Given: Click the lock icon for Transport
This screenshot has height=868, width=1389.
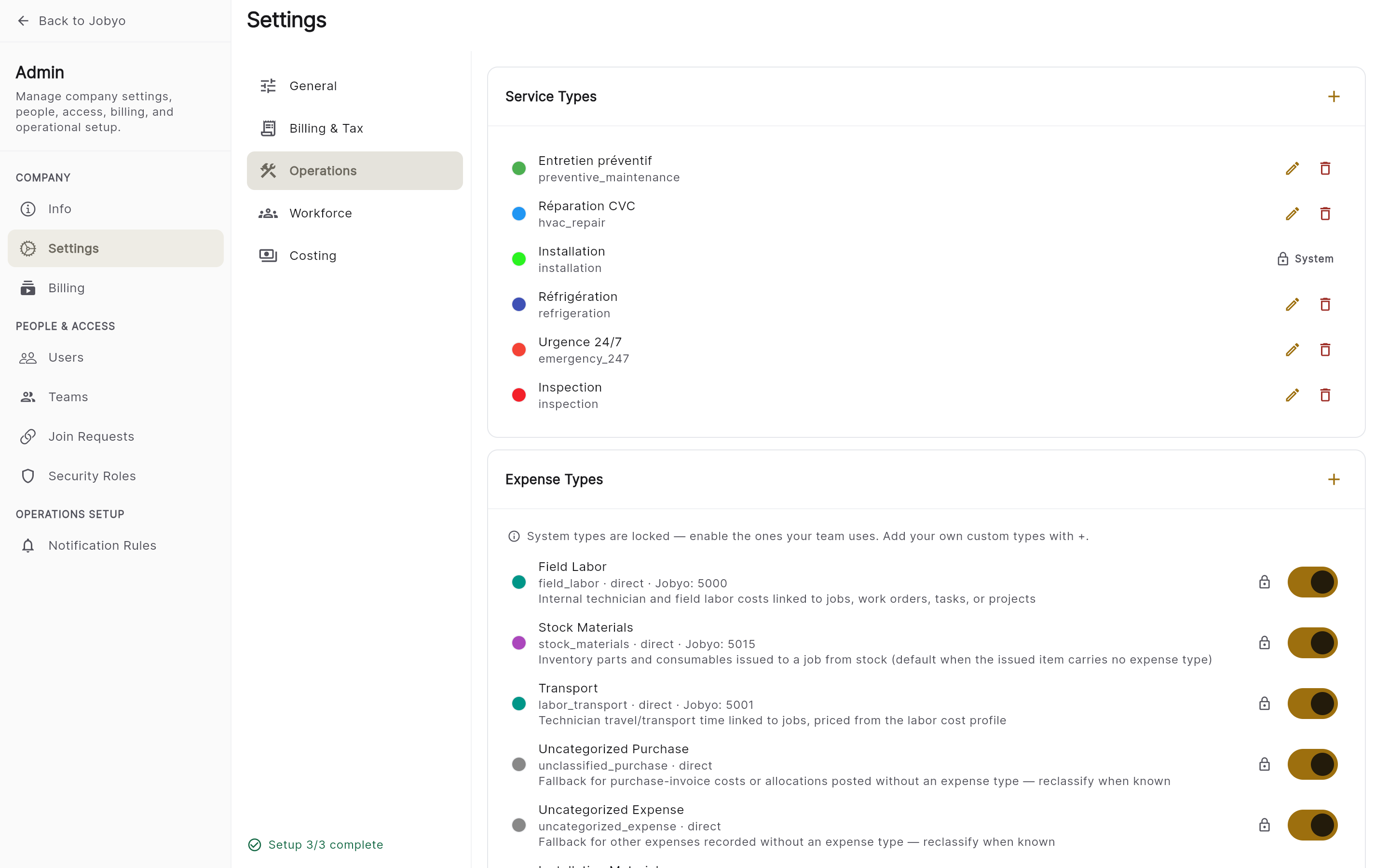Looking at the screenshot, I should tap(1264, 704).
